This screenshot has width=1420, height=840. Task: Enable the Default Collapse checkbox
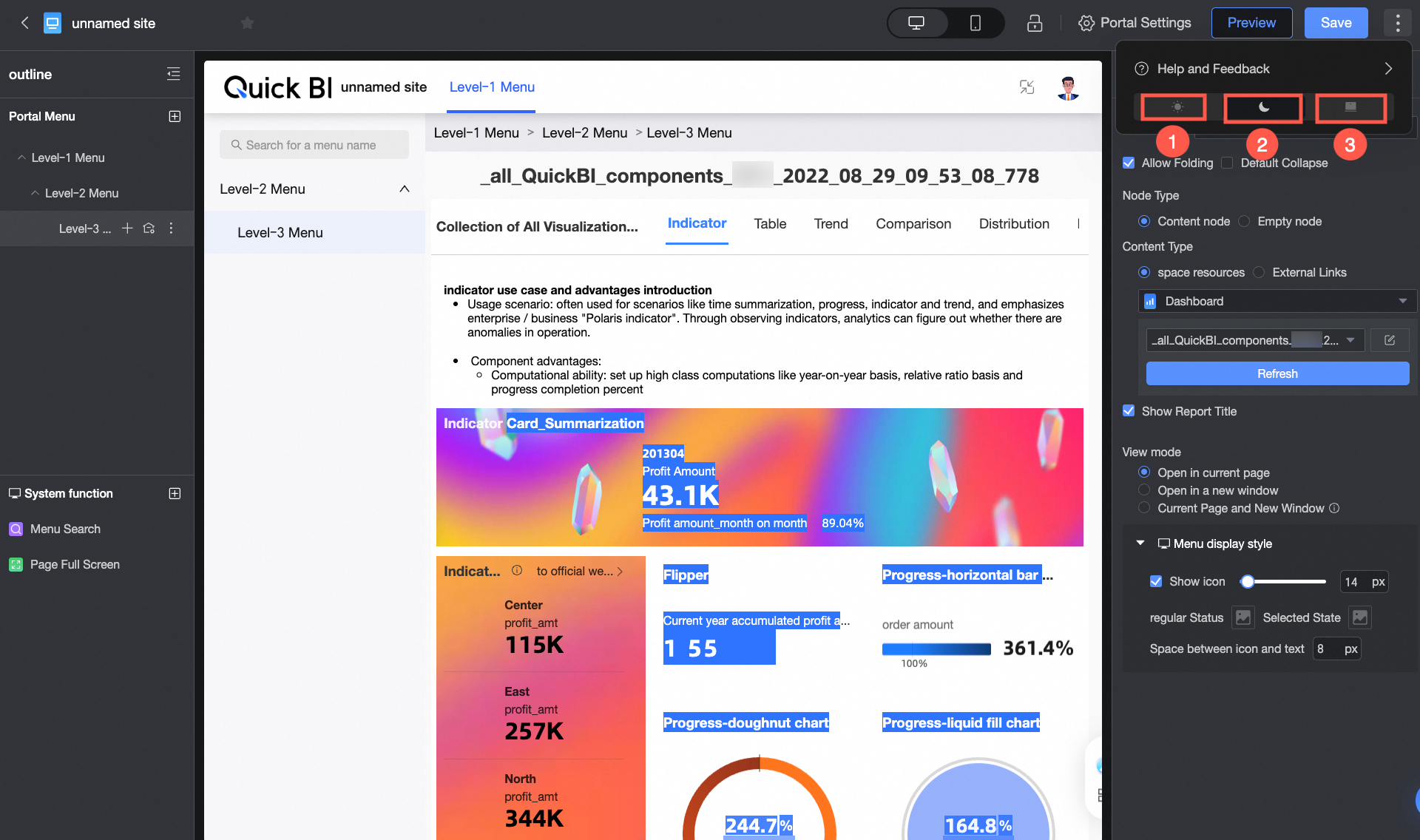click(x=1228, y=163)
